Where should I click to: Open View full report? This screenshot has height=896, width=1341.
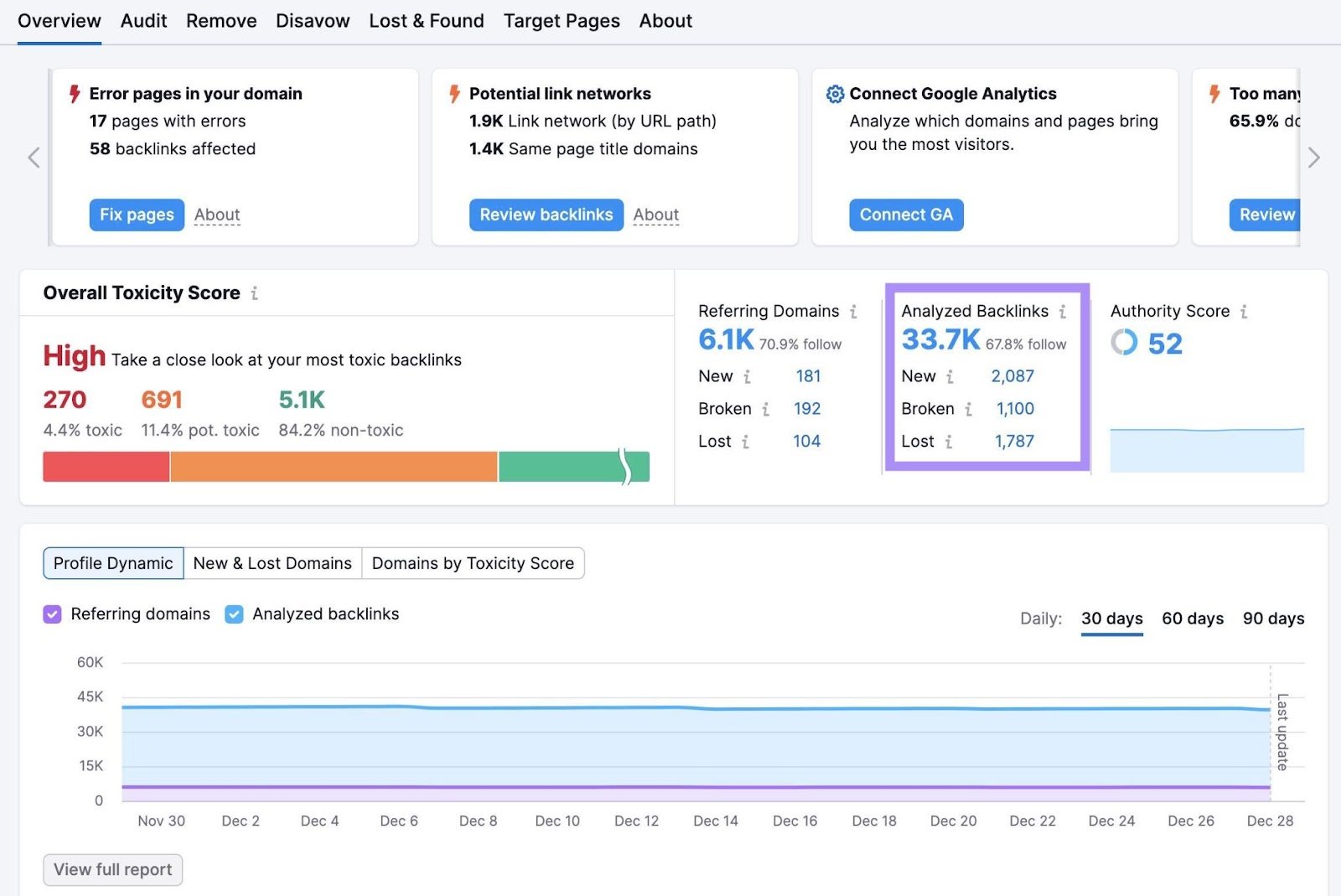click(x=112, y=869)
